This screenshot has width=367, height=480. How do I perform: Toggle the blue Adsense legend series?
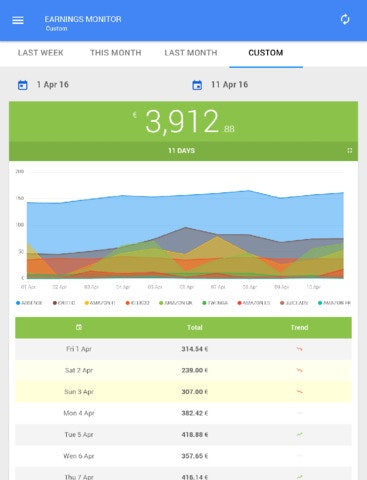pos(29,303)
